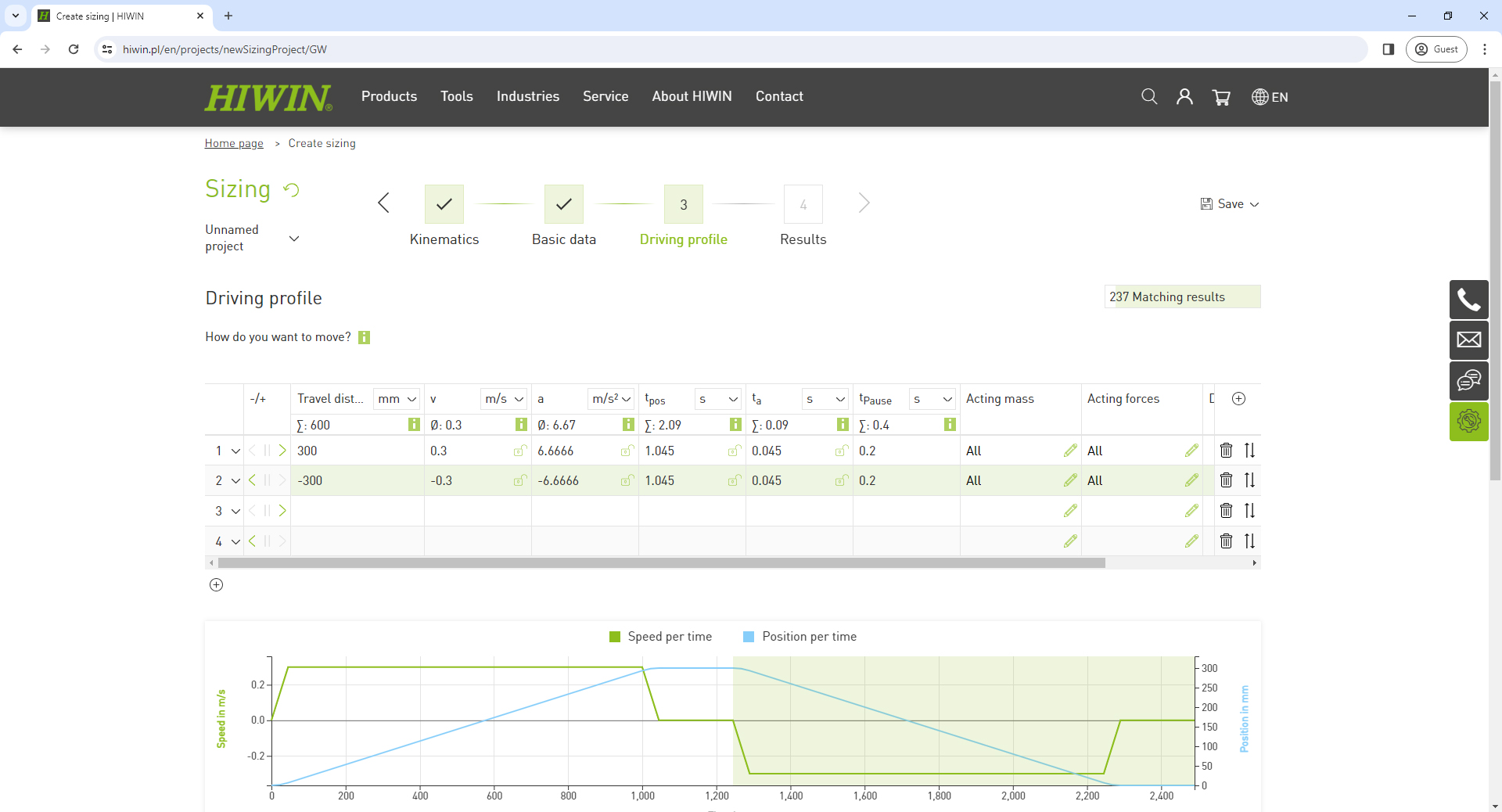Open tpos unit dropdown

point(718,399)
